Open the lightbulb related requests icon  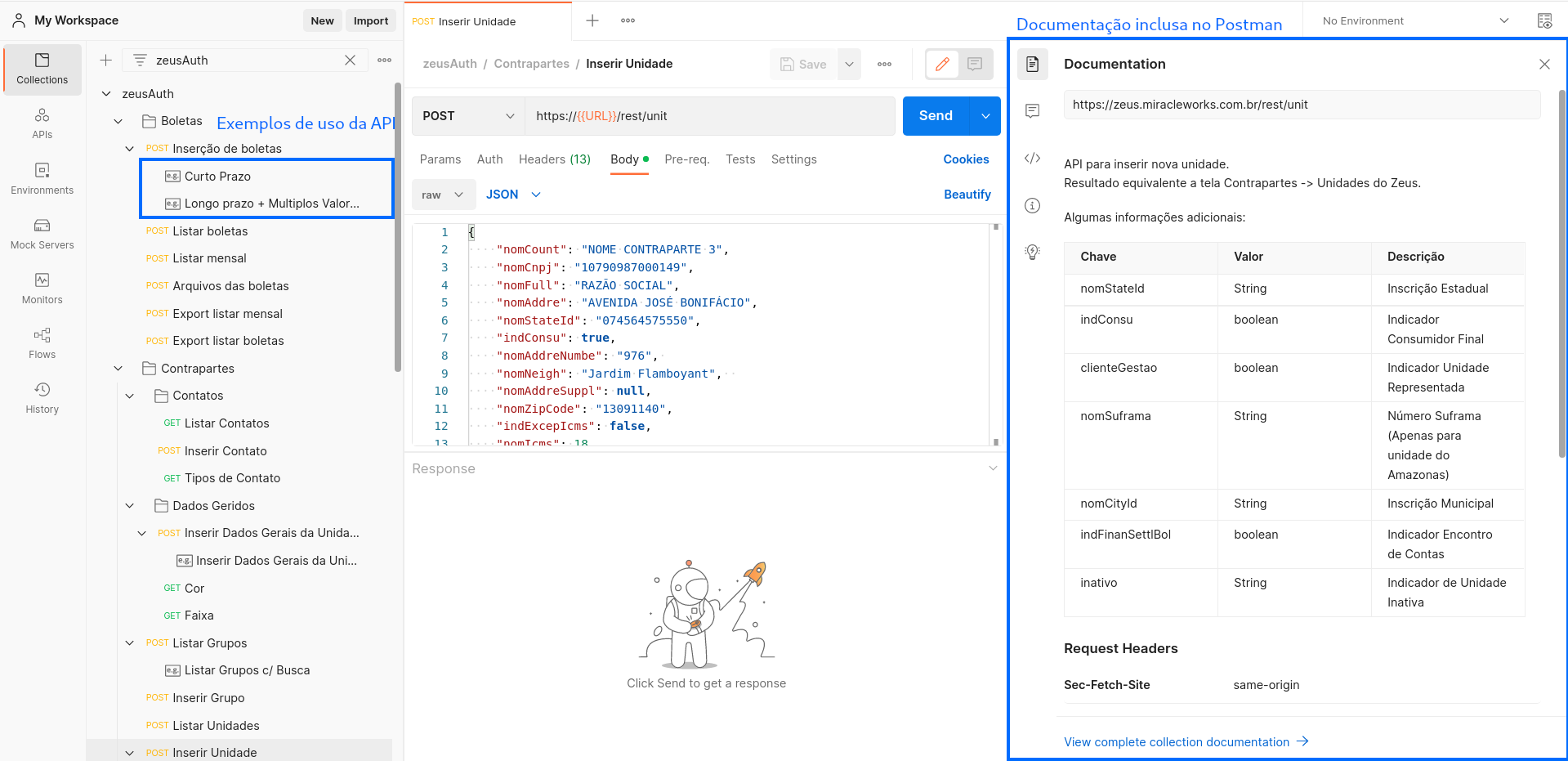(x=1033, y=253)
